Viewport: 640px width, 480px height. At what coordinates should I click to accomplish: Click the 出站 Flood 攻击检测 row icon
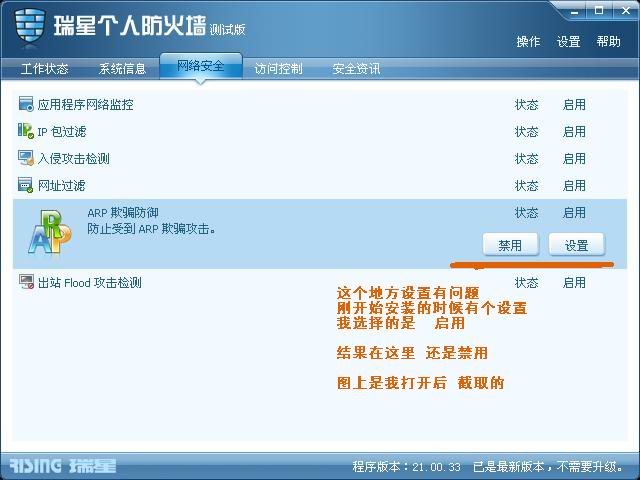pyautogui.click(x=27, y=282)
